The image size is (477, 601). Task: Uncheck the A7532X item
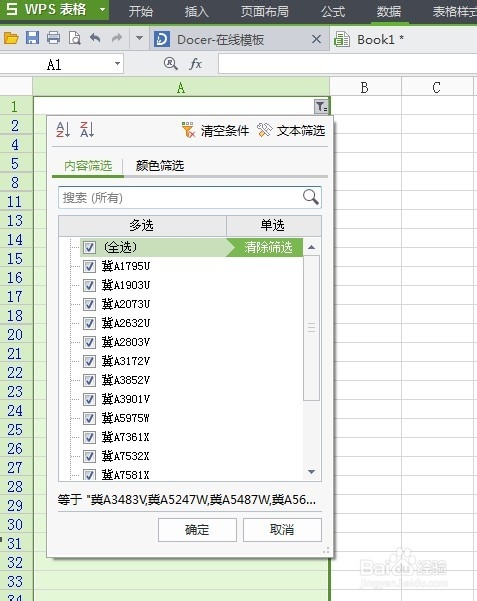click(x=89, y=456)
